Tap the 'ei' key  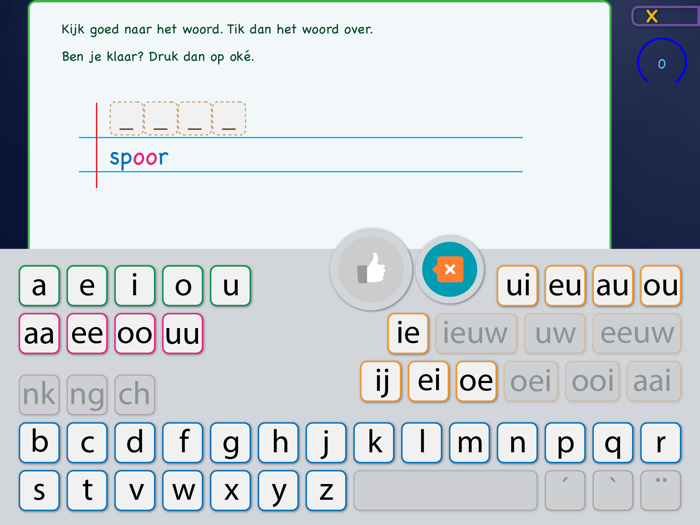429,381
